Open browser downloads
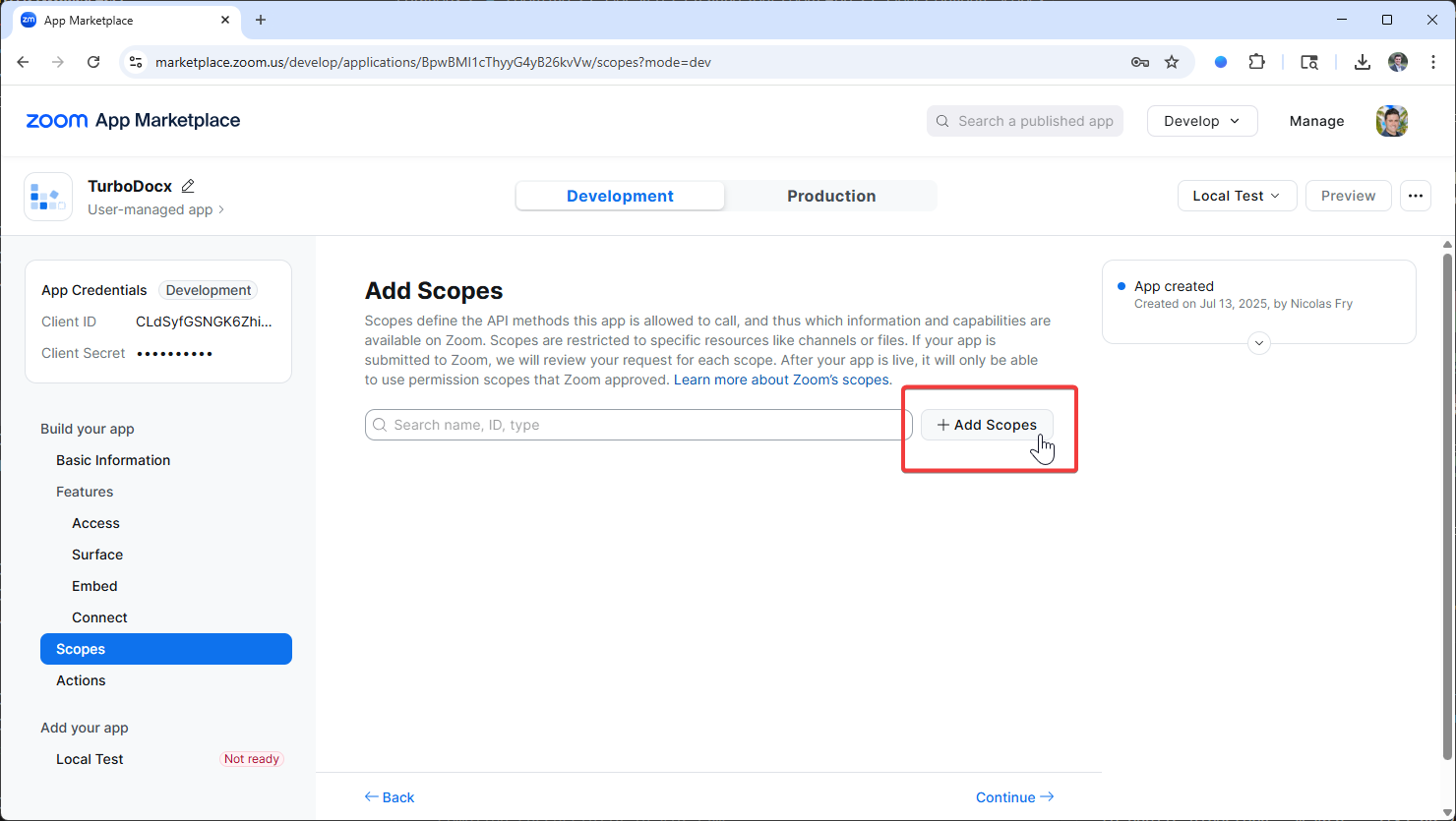The image size is (1456, 821). point(1363,62)
